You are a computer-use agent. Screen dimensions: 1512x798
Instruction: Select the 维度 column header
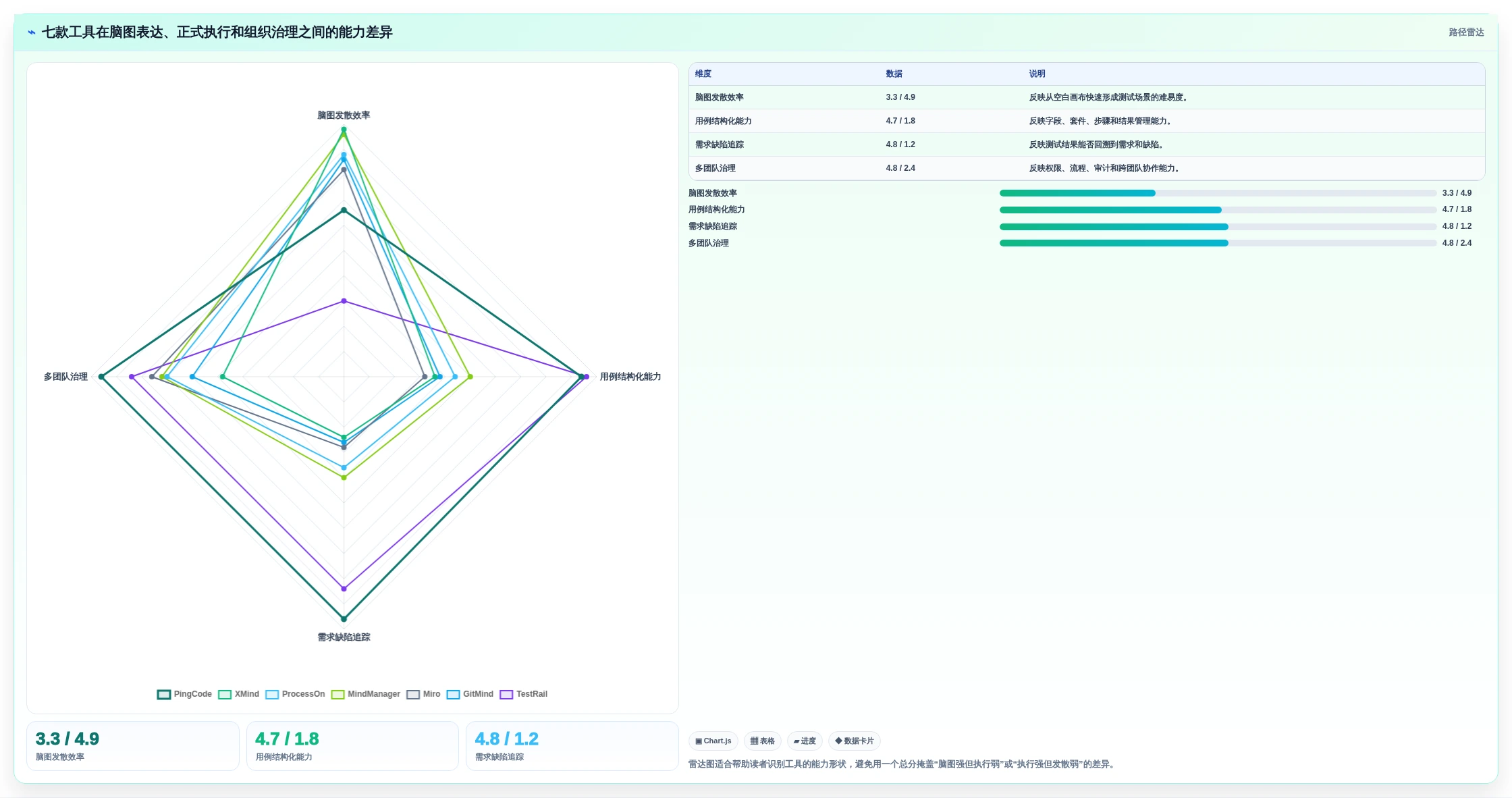703,74
